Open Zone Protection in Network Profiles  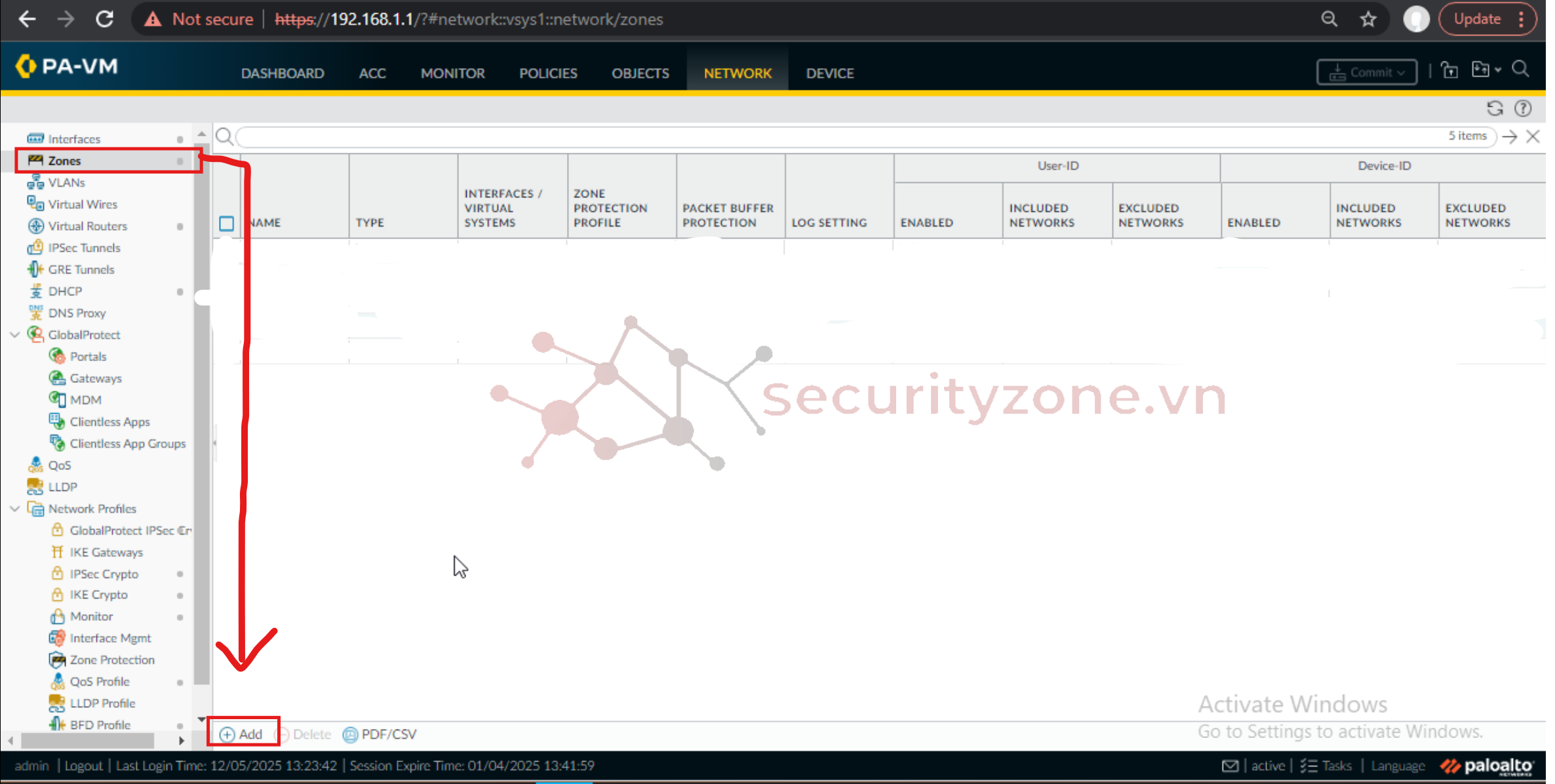click(x=112, y=659)
